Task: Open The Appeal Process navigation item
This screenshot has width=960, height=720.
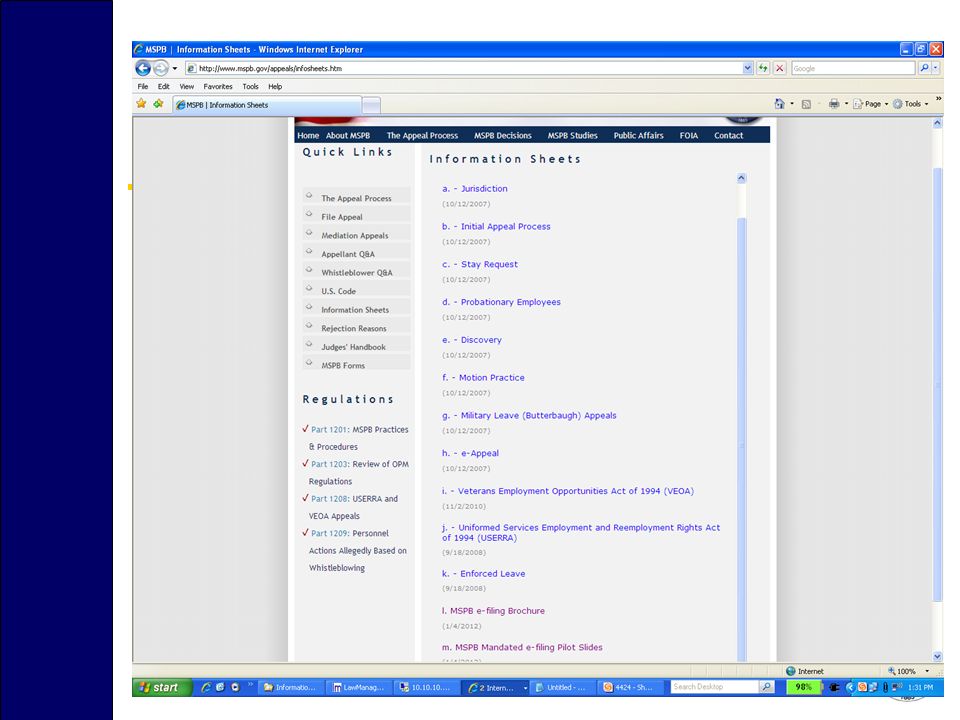Action: point(422,136)
